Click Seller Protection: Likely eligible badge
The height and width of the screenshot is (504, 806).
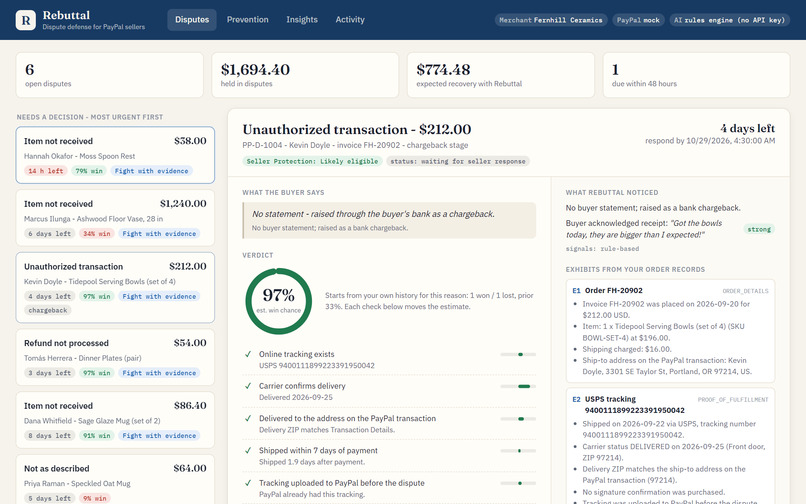click(312, 161)
